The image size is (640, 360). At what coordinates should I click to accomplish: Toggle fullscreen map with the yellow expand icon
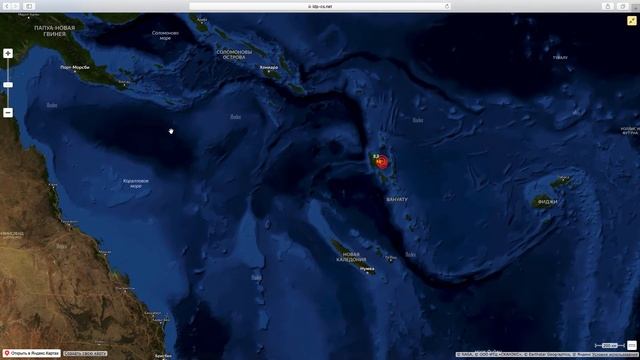coord(631,21)
